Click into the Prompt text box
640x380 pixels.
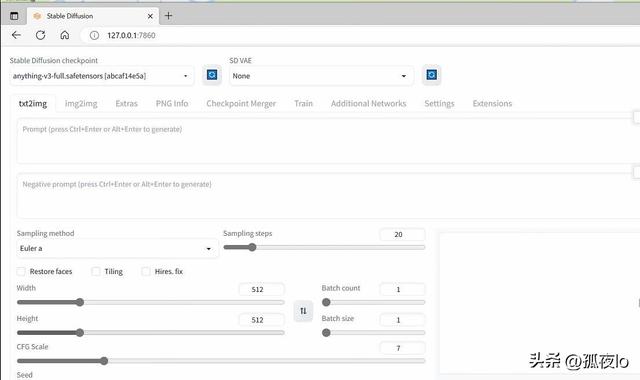tap(327, 141)
